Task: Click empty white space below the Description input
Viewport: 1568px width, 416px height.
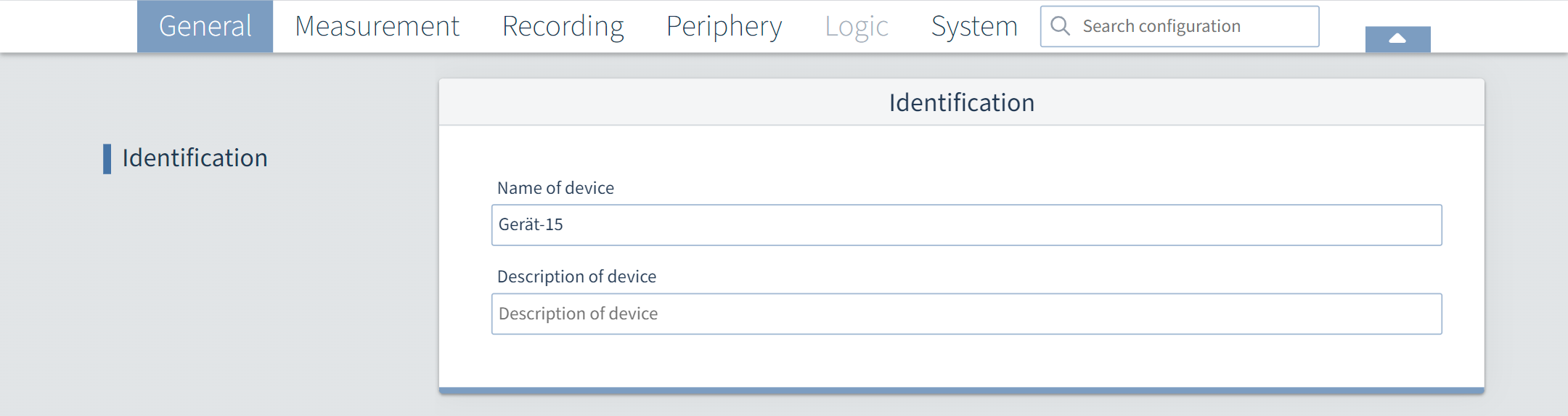Action: [x=961, y=360]
